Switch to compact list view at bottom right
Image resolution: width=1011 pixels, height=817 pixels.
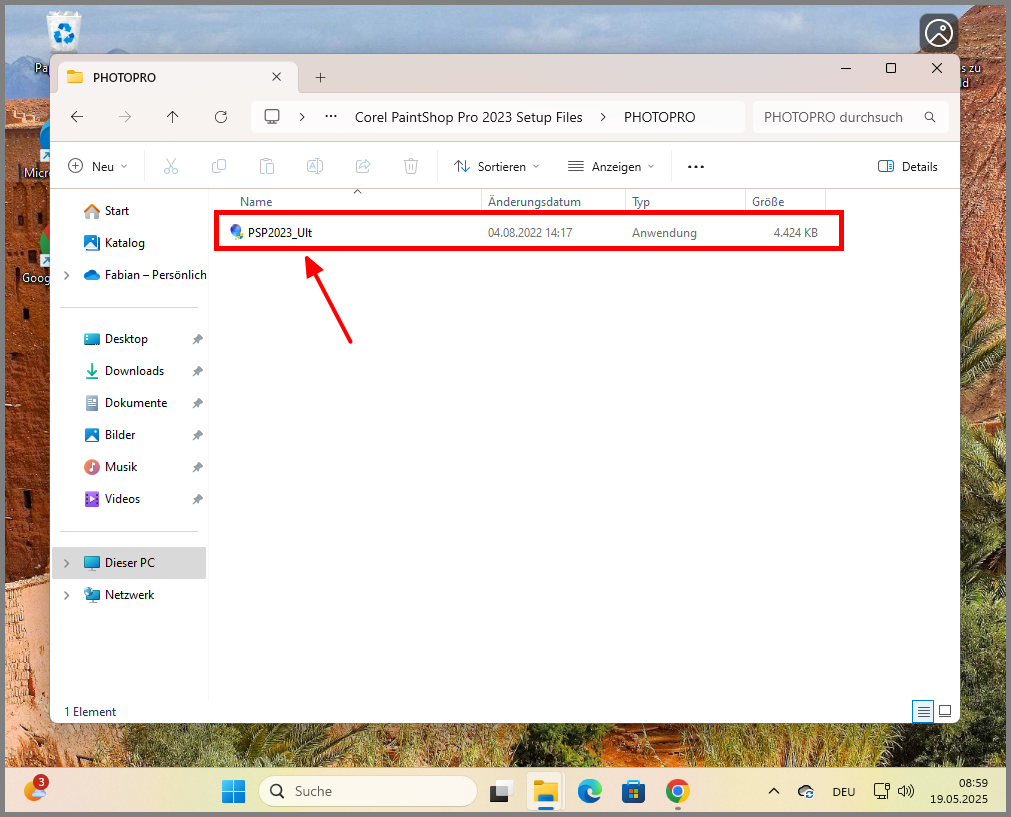coord(923,711)
